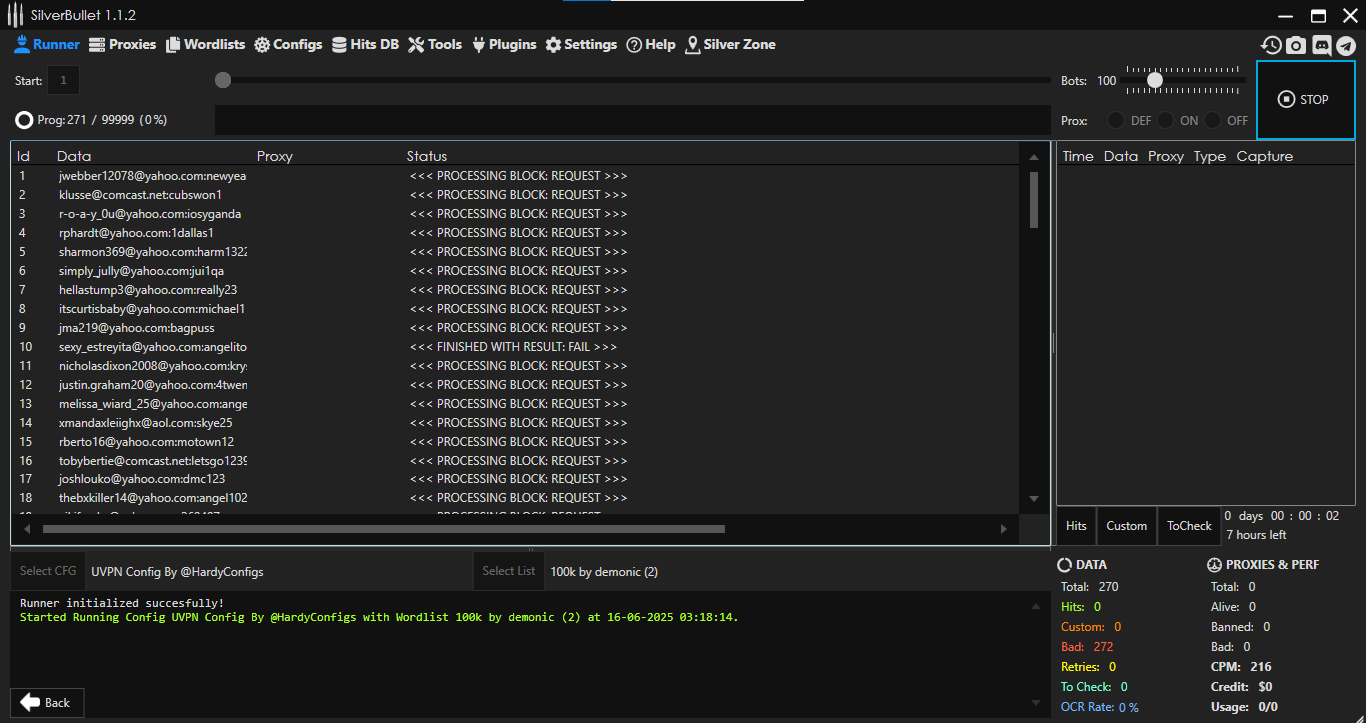Click the DATA panel circular icon
Screen dimensions: 1366x723
(1064, 565)
